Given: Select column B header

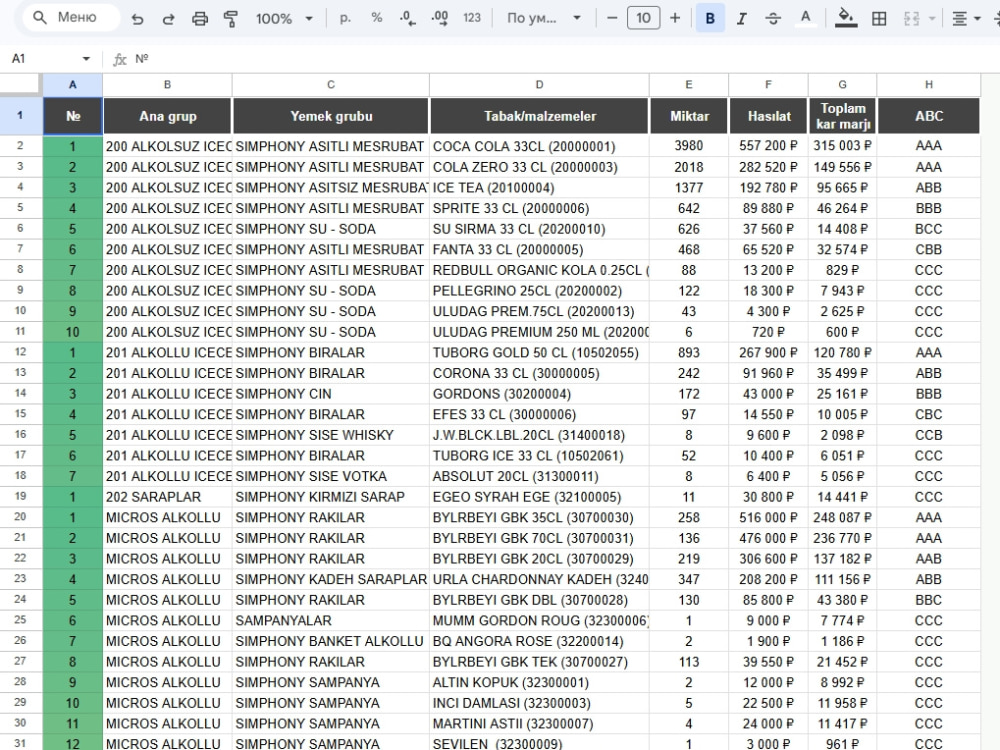Looking at the screenshot, I should coord(167,84).
